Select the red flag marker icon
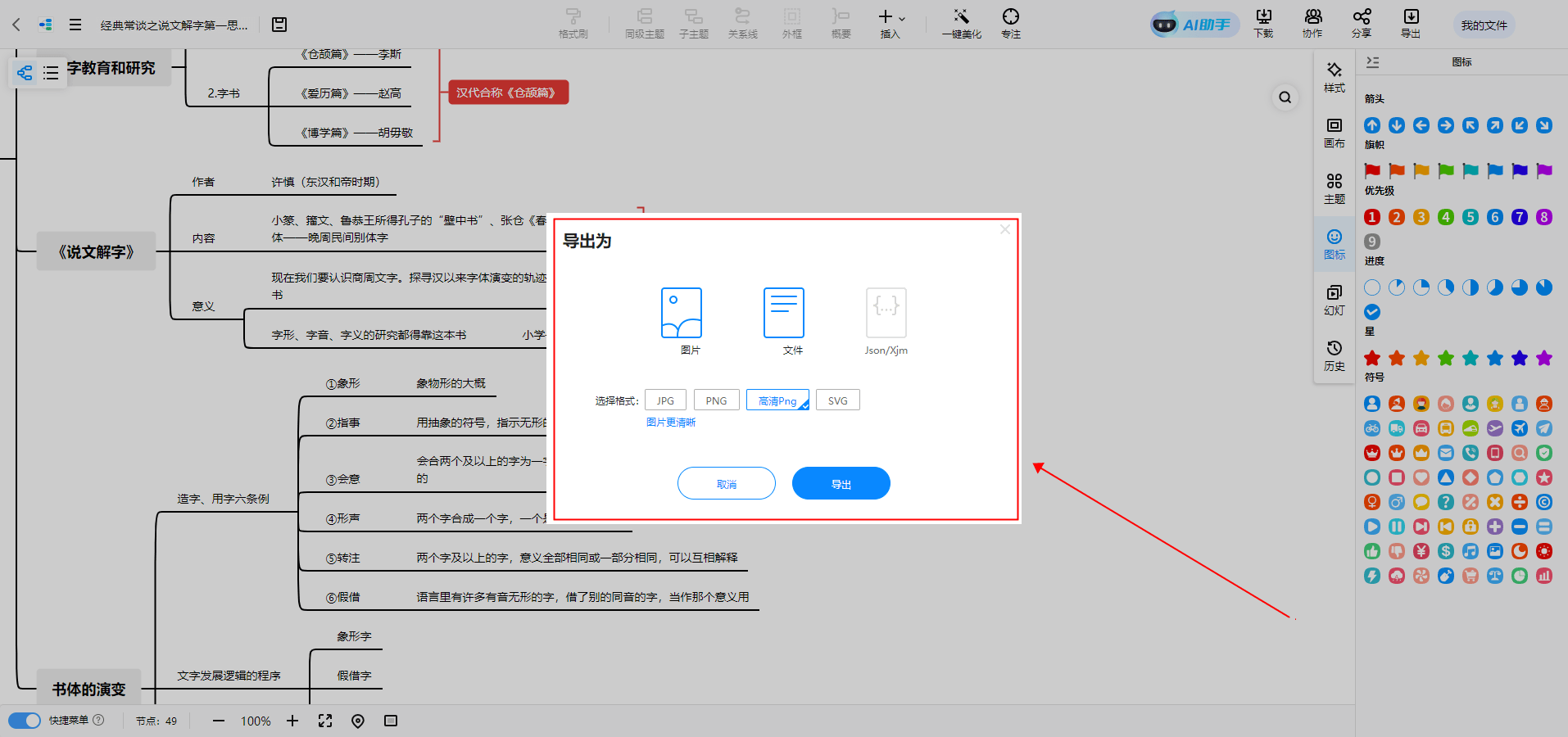The width and height of the screenshot is (1568, 737). click(1372, 170)
